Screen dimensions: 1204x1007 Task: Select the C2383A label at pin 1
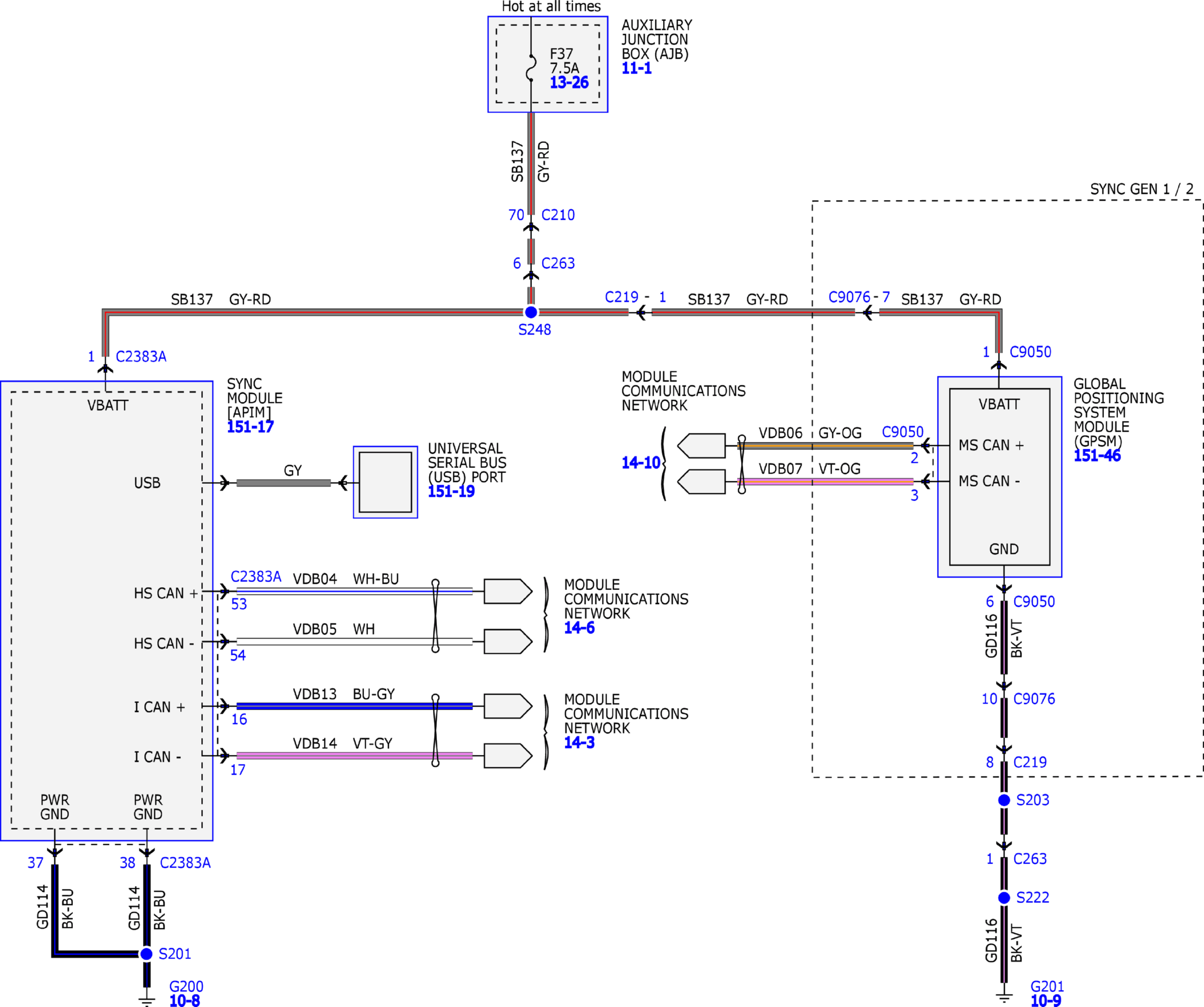[x=141, y=357]
